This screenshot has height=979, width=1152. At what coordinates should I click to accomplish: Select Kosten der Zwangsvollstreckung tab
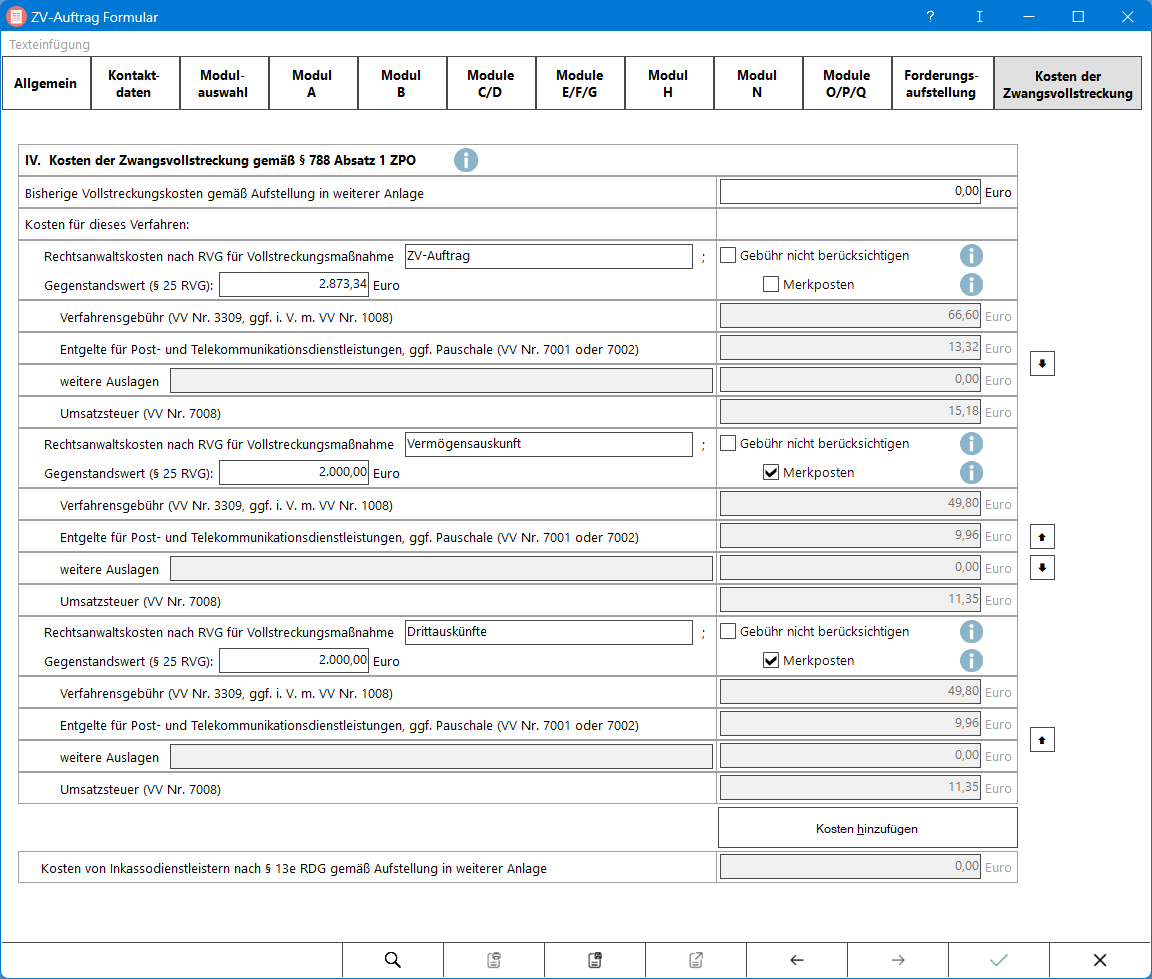pos(1068,84)
